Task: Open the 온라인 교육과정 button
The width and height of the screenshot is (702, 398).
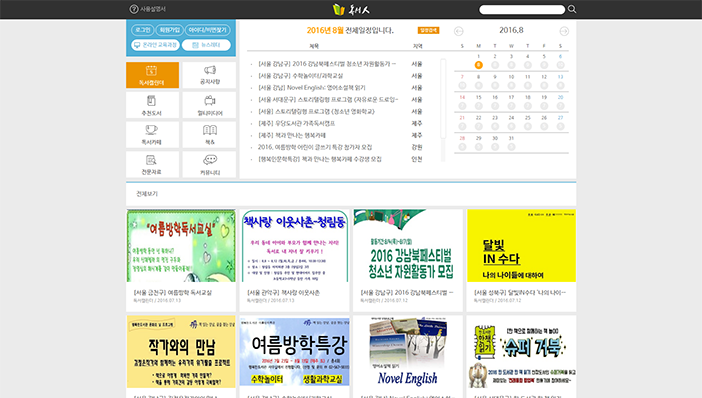Action: [x=155, y=45]
